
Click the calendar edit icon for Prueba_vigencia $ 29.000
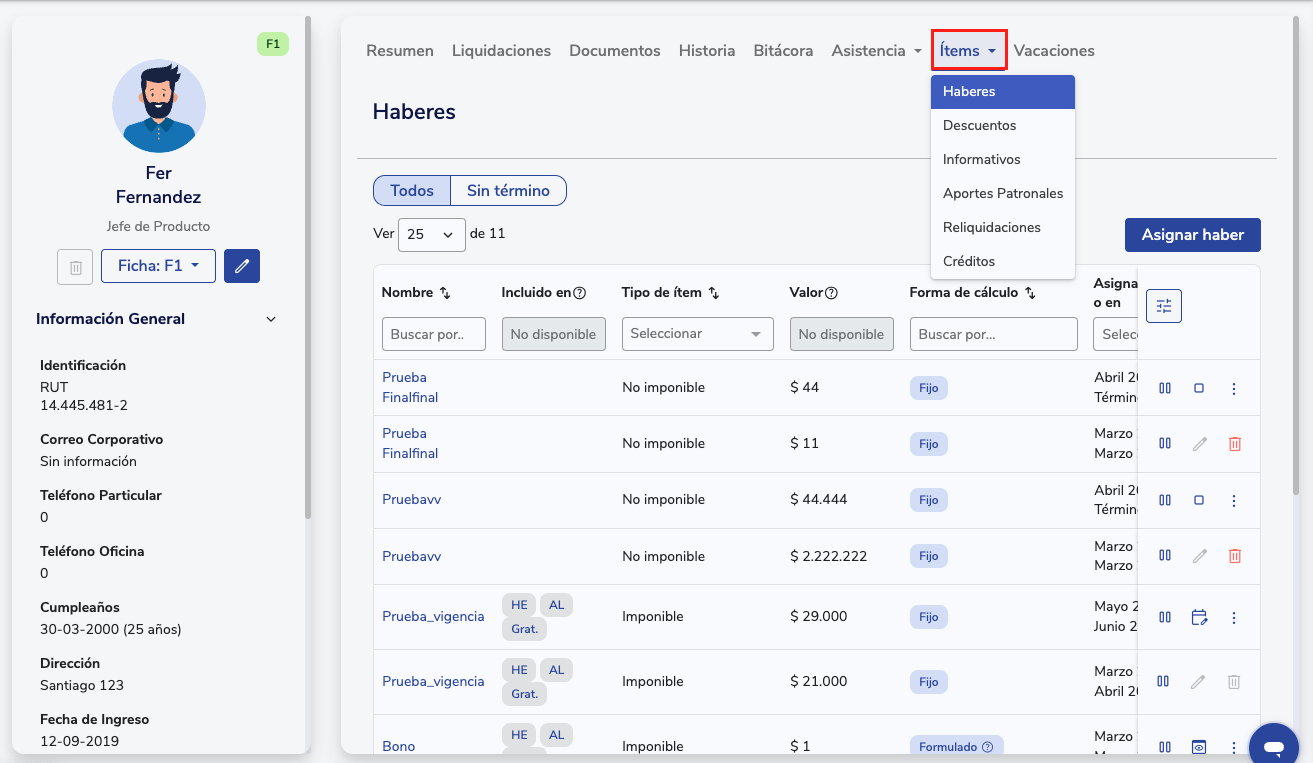[x=1199, y=618]
